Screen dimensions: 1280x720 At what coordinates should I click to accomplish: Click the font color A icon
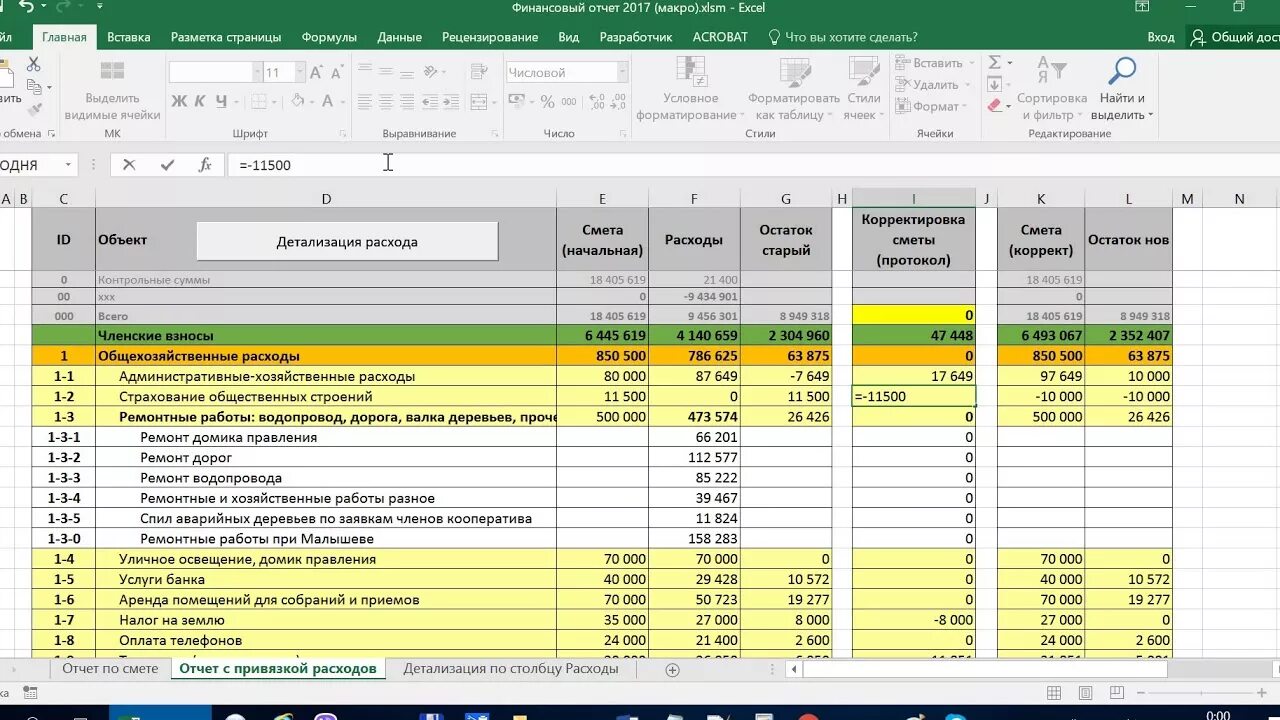click(x=326, y=102)
